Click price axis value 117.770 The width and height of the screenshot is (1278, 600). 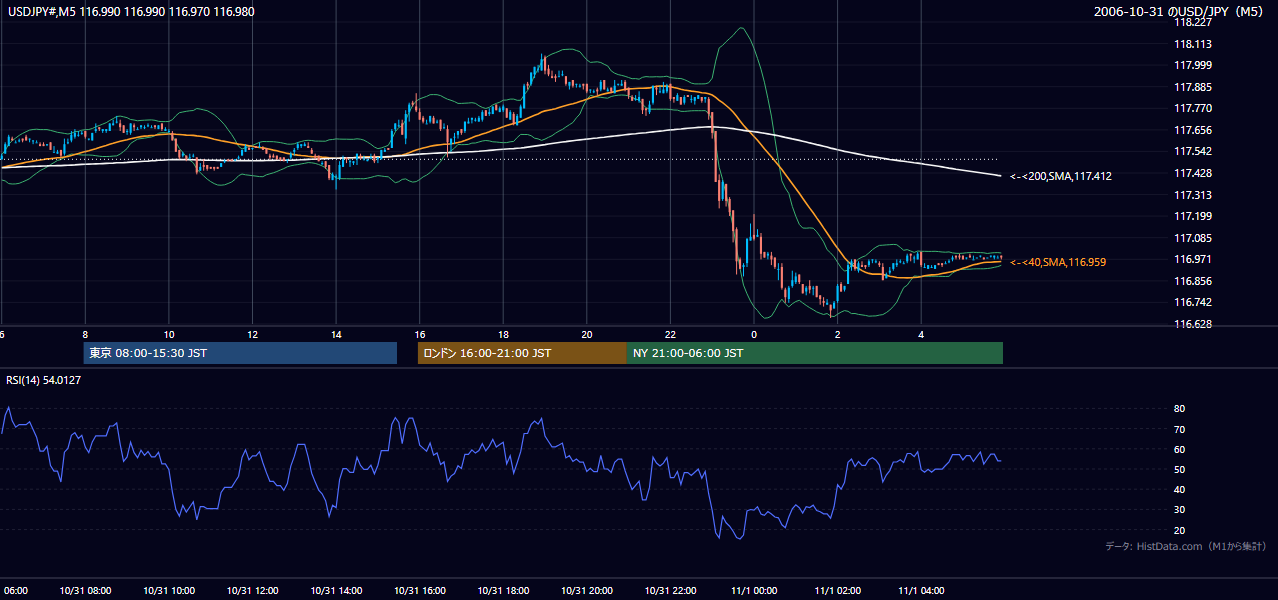coord(1193,109)
